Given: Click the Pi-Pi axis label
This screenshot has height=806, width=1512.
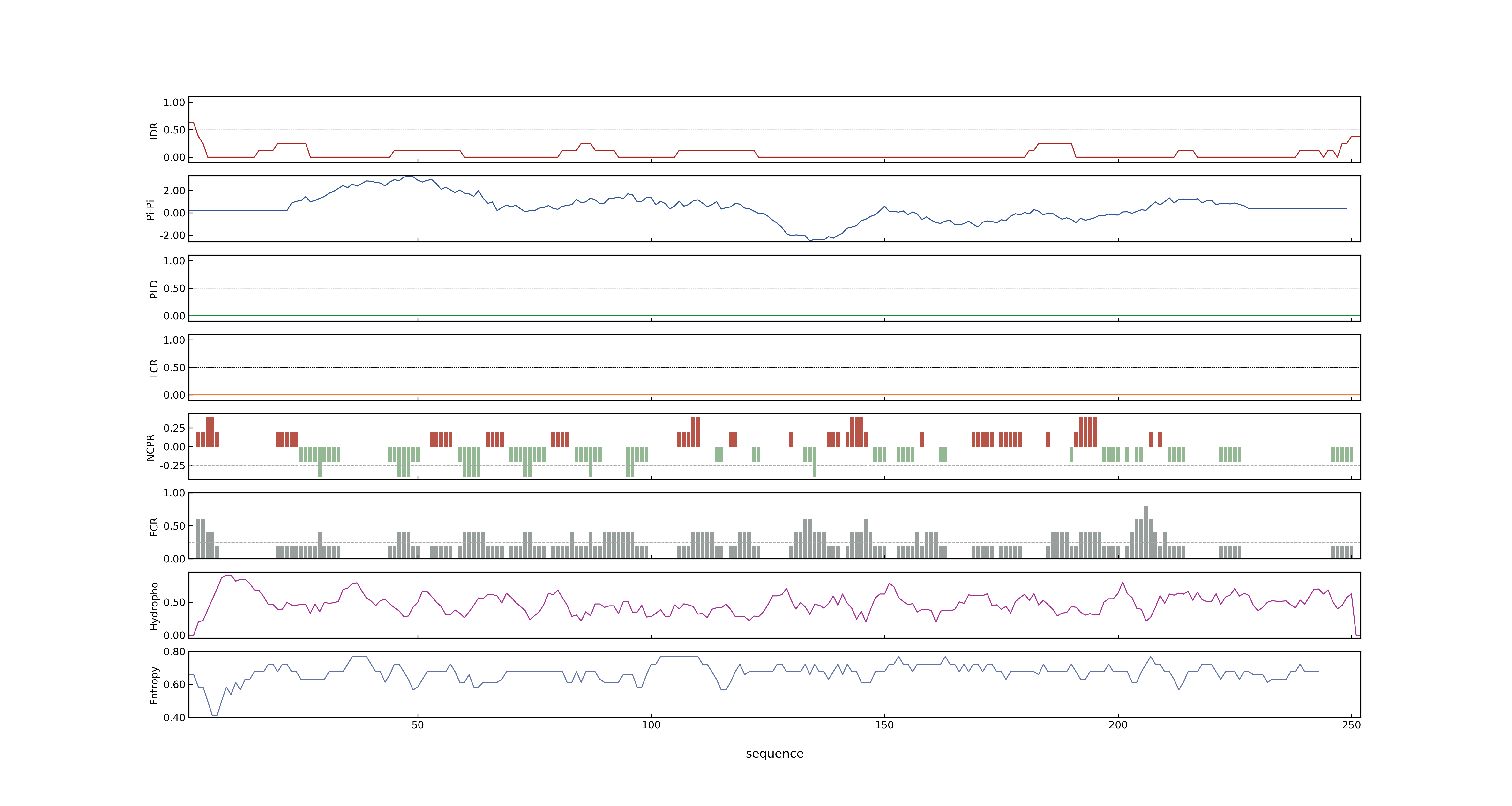Looking at the screenshot, I should [150, 209].
